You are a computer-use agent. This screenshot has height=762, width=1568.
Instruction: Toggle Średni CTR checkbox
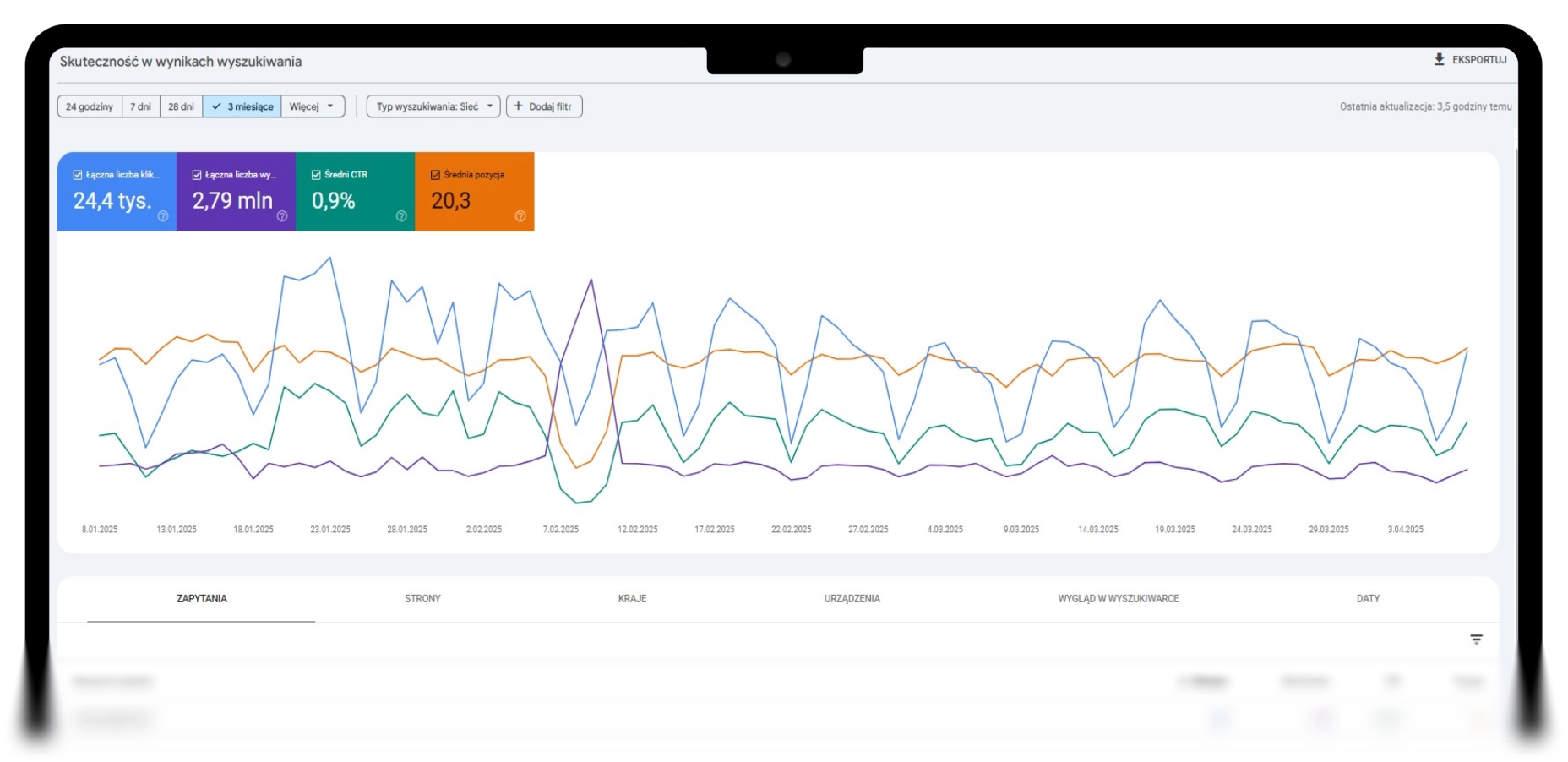[316, 175]
